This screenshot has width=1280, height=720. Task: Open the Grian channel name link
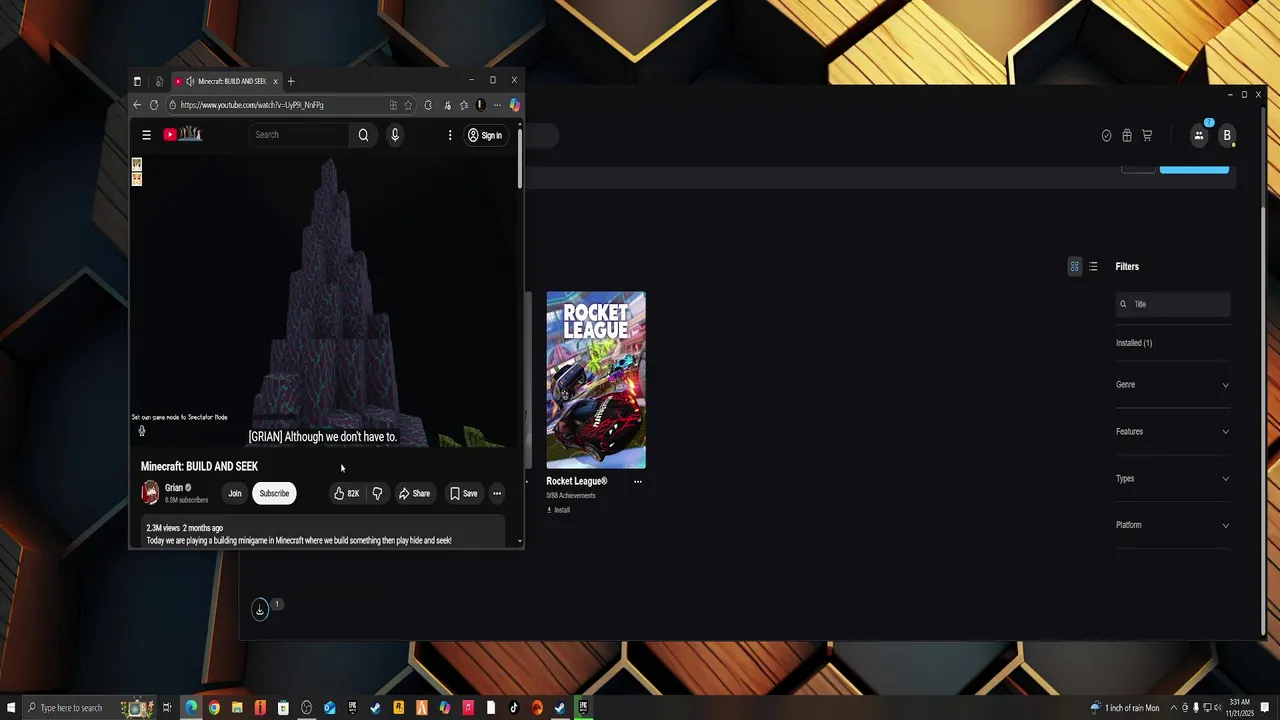pyautogui.click(x=174, y=488)
